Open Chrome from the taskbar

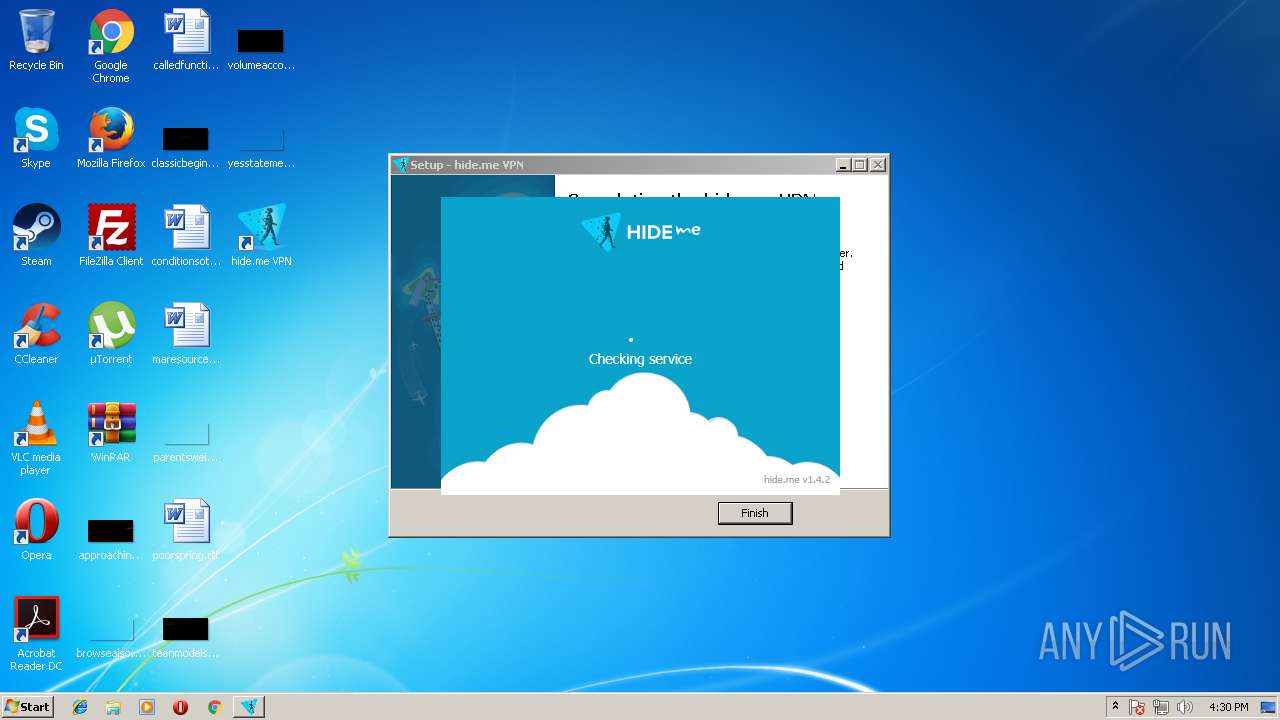click(214, 707)
